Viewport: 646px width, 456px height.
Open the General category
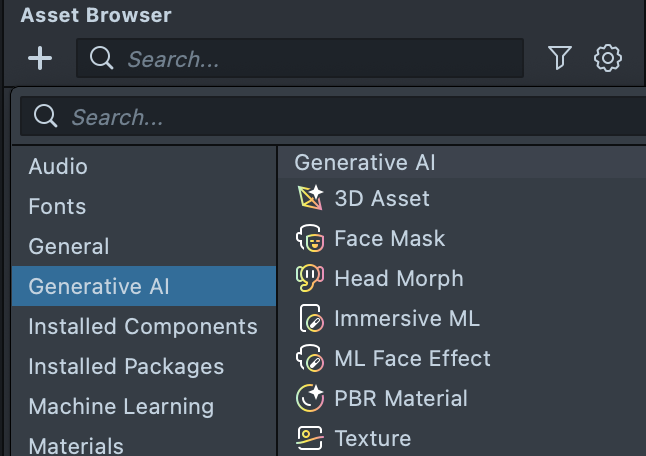(69, 246)
